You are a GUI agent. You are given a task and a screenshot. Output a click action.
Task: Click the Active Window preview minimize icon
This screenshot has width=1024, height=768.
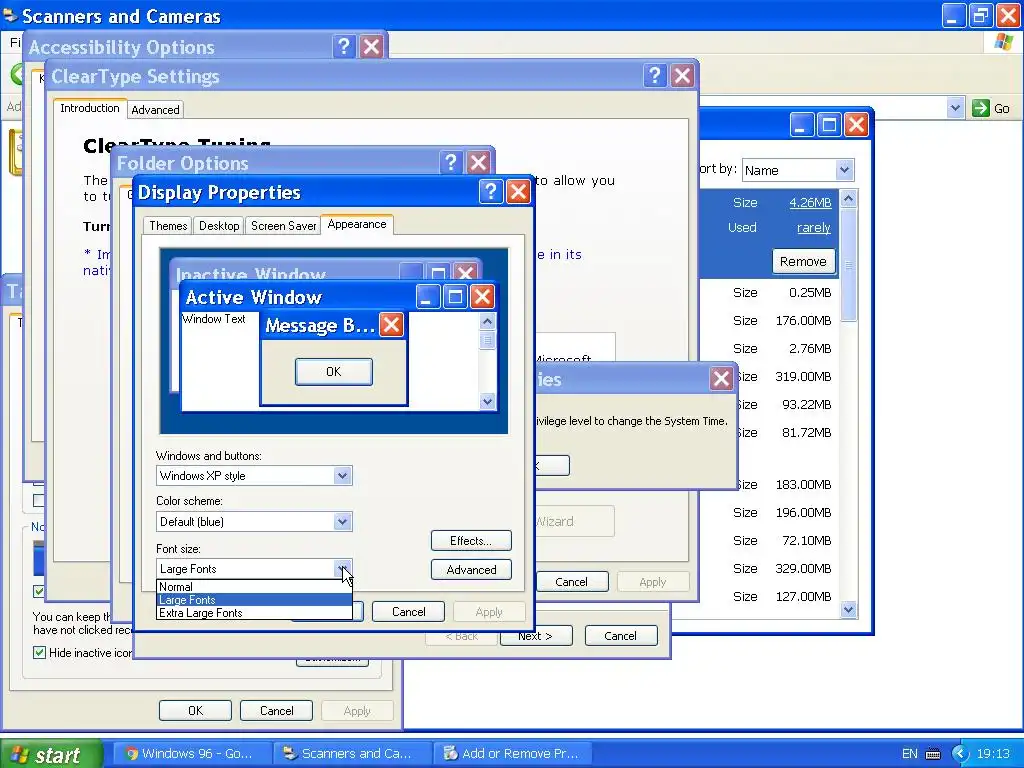[x=428, y=297]
